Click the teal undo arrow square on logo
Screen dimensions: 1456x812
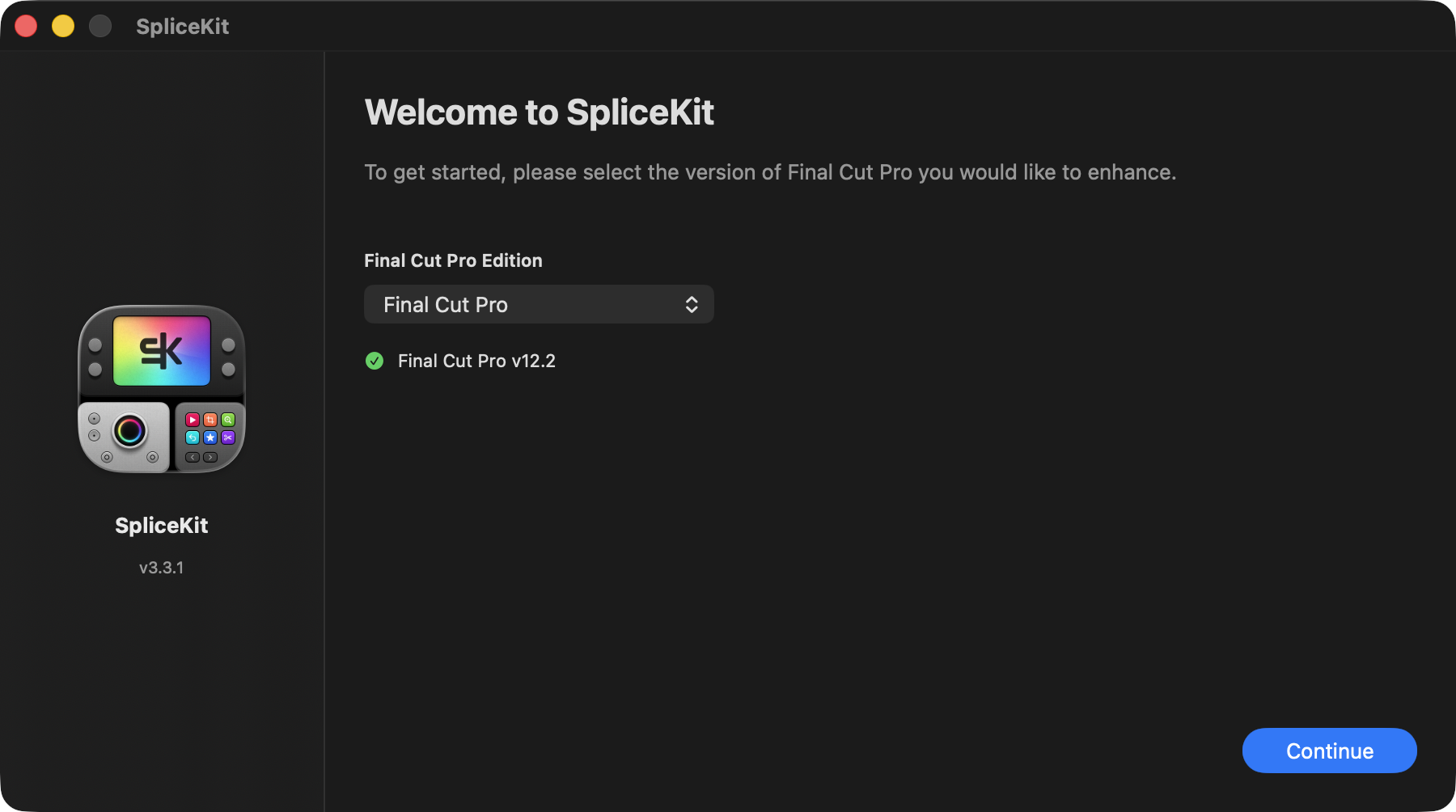click(x=193, y=438)
